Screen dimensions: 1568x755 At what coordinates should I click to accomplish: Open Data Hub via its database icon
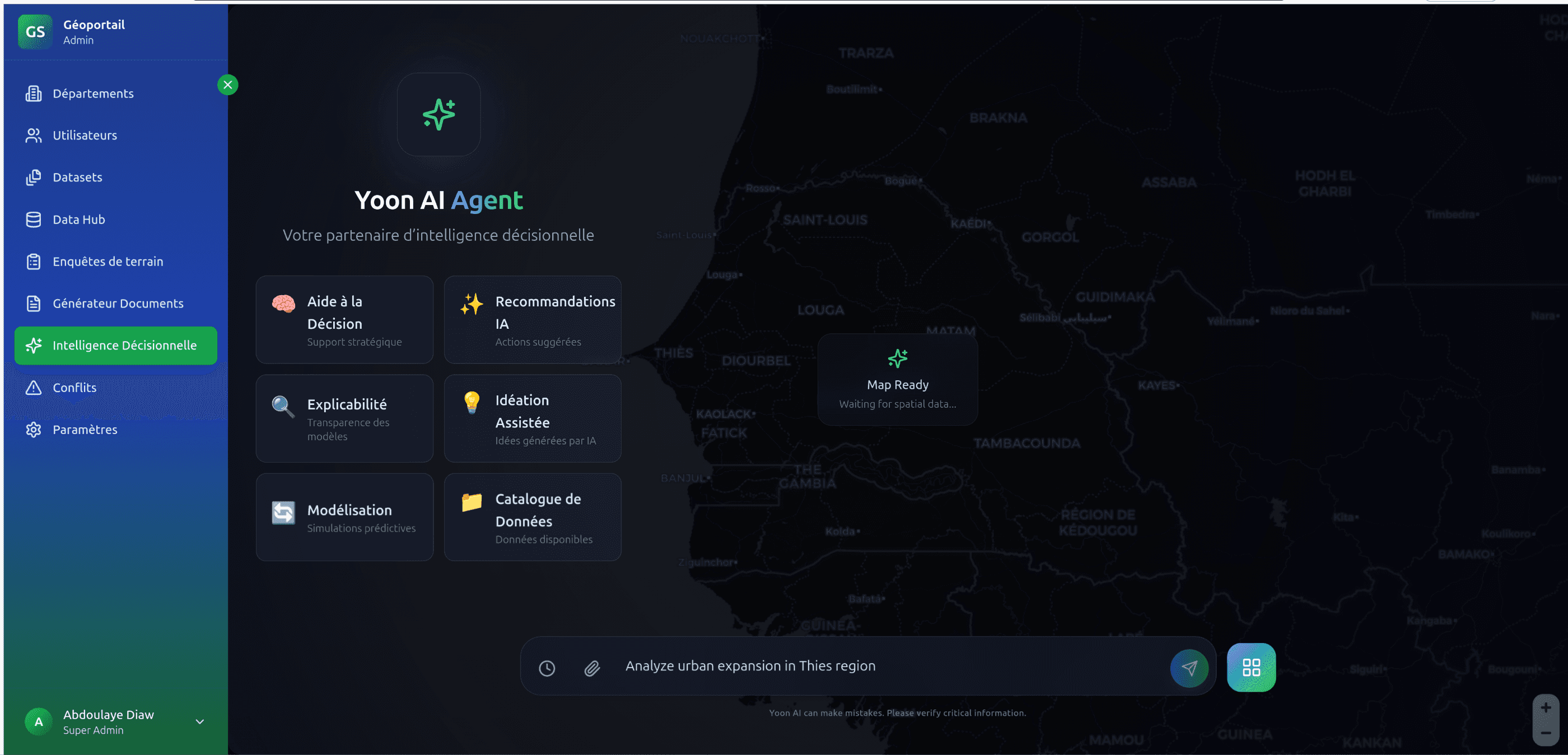tap(35, 219)
